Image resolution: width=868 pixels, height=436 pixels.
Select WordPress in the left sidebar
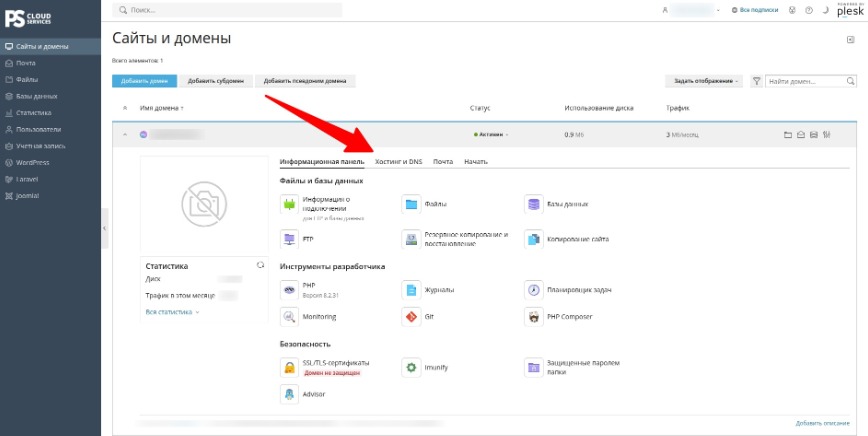[x=33, y=163]
